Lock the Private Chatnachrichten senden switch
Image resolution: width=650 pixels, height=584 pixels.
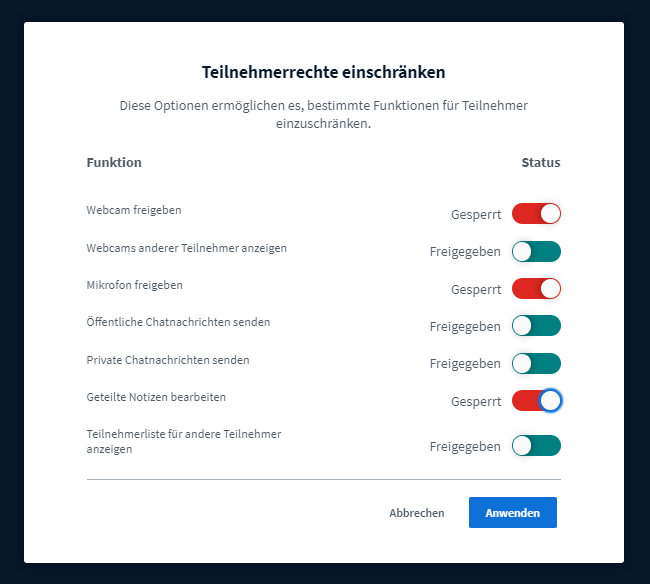click(x=536, y=363)
